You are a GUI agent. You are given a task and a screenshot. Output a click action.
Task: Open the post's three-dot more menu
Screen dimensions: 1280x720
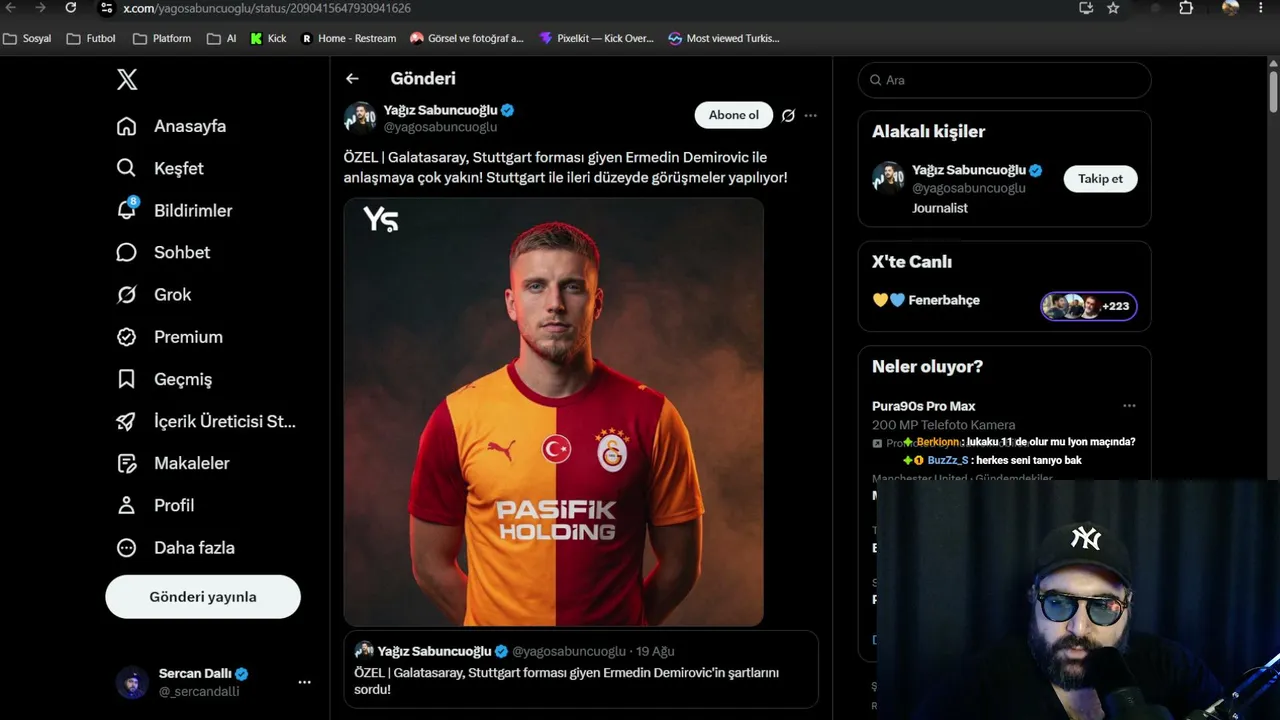[811, 115]
